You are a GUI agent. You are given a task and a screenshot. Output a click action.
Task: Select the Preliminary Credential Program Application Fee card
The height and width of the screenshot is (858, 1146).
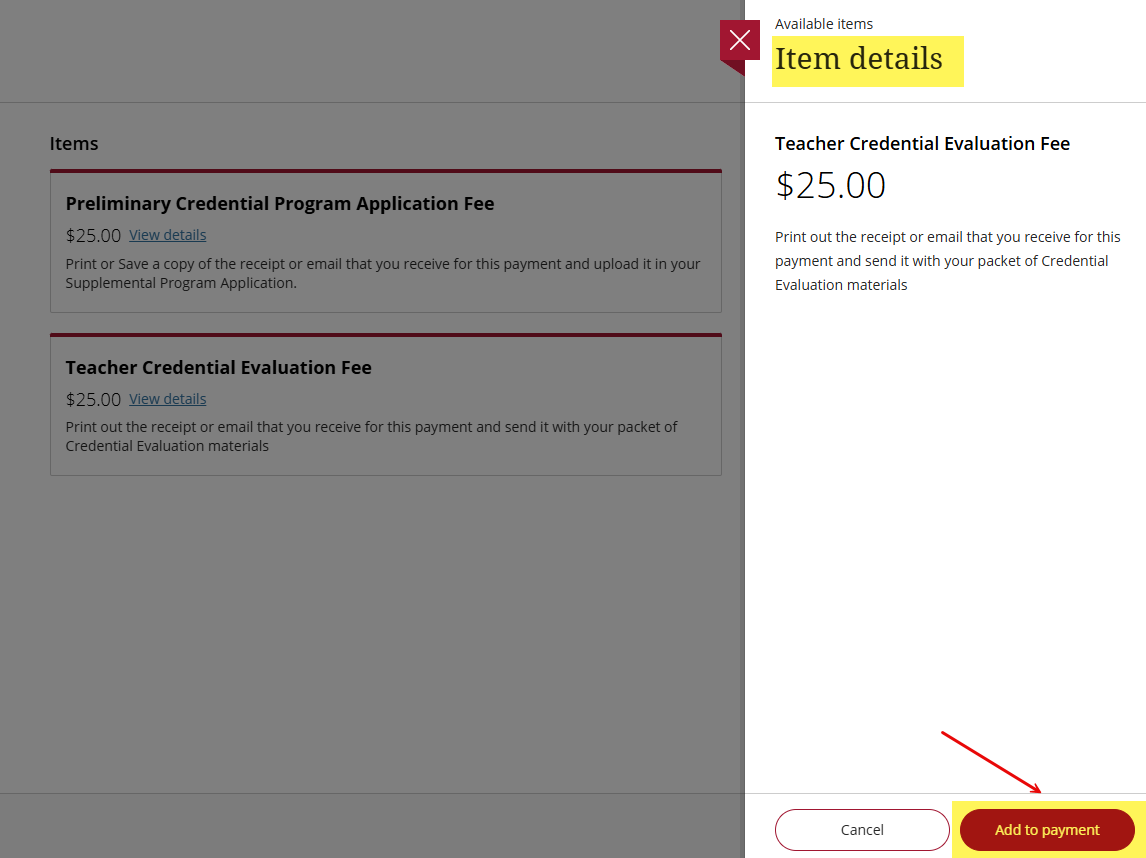385,240
